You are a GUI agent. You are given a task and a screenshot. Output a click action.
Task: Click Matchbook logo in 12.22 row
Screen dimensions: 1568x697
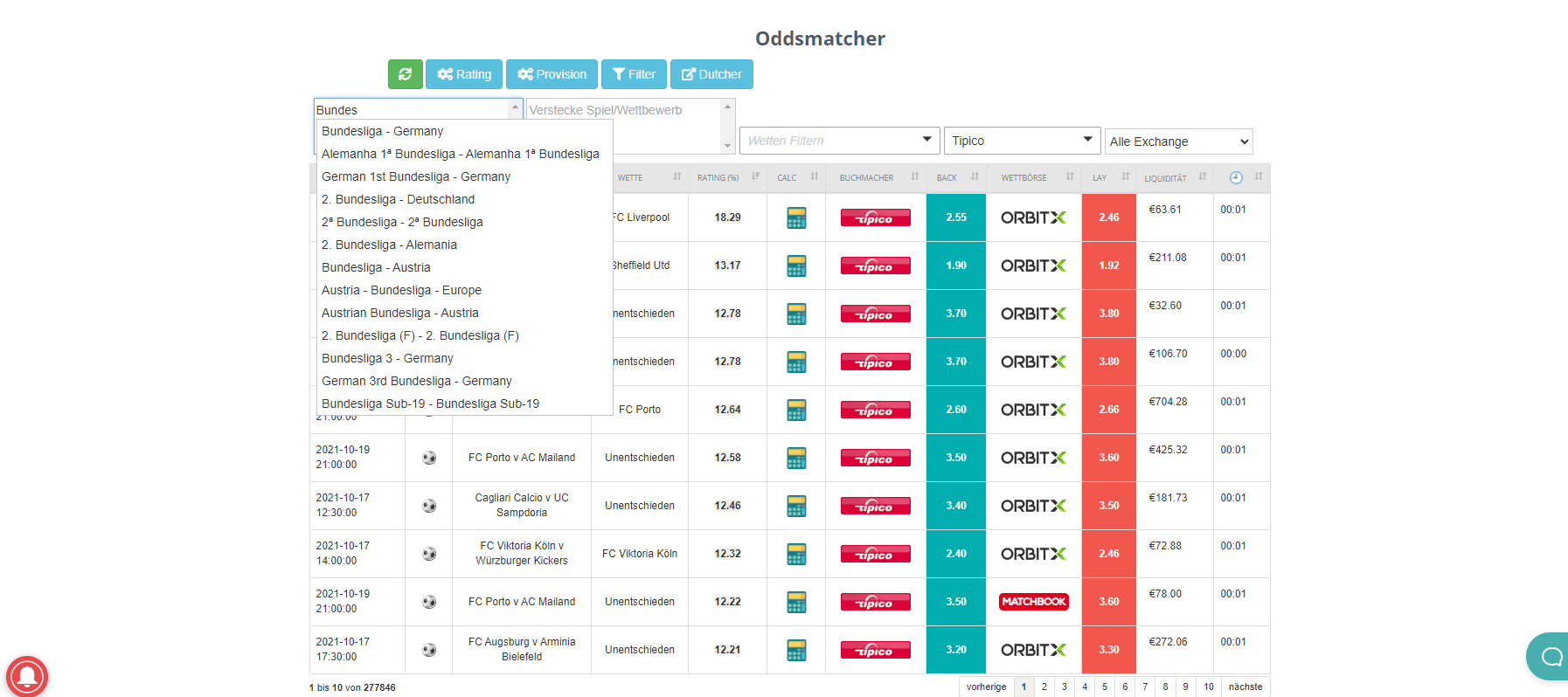point(1034,602)
